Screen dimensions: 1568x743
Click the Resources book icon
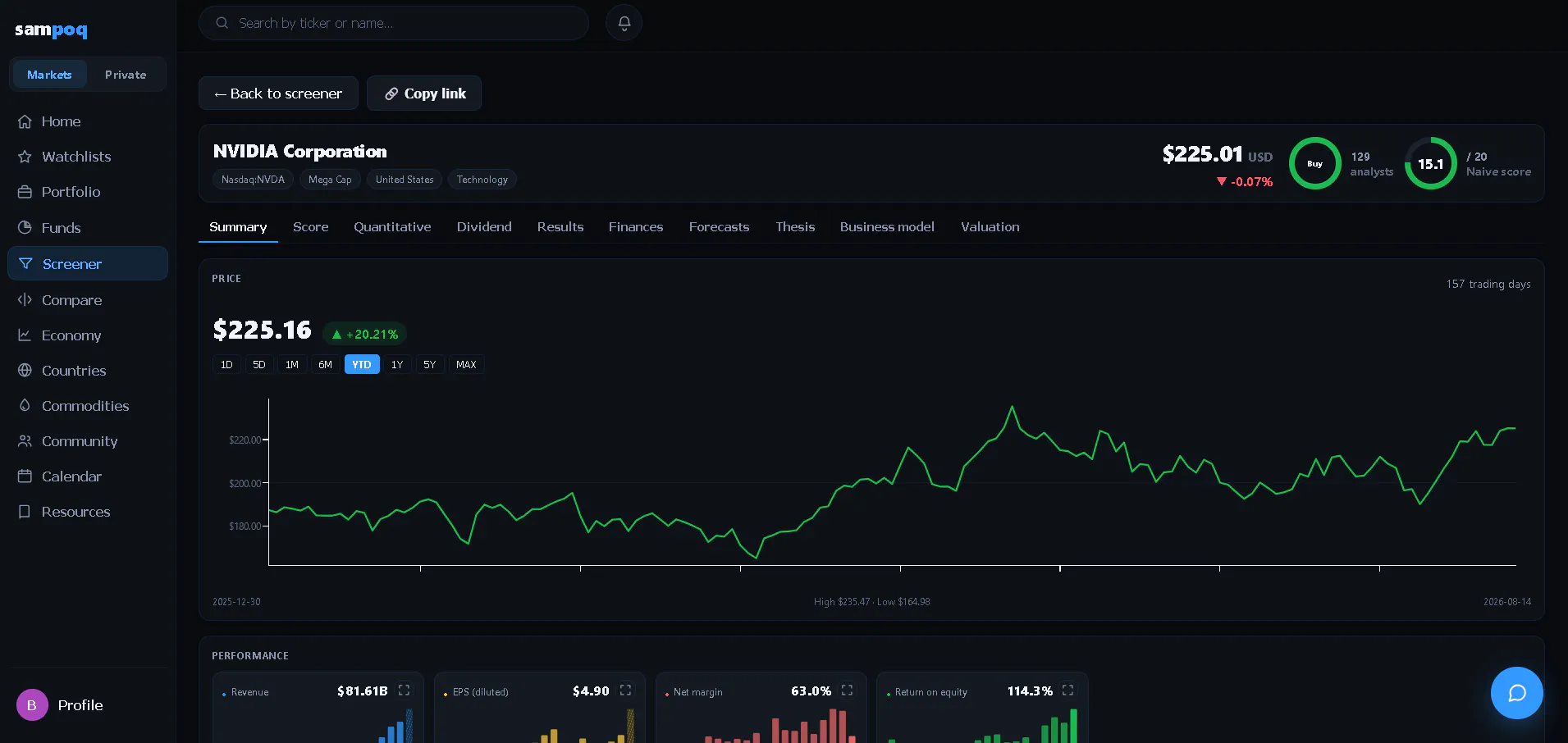[25, 512]
